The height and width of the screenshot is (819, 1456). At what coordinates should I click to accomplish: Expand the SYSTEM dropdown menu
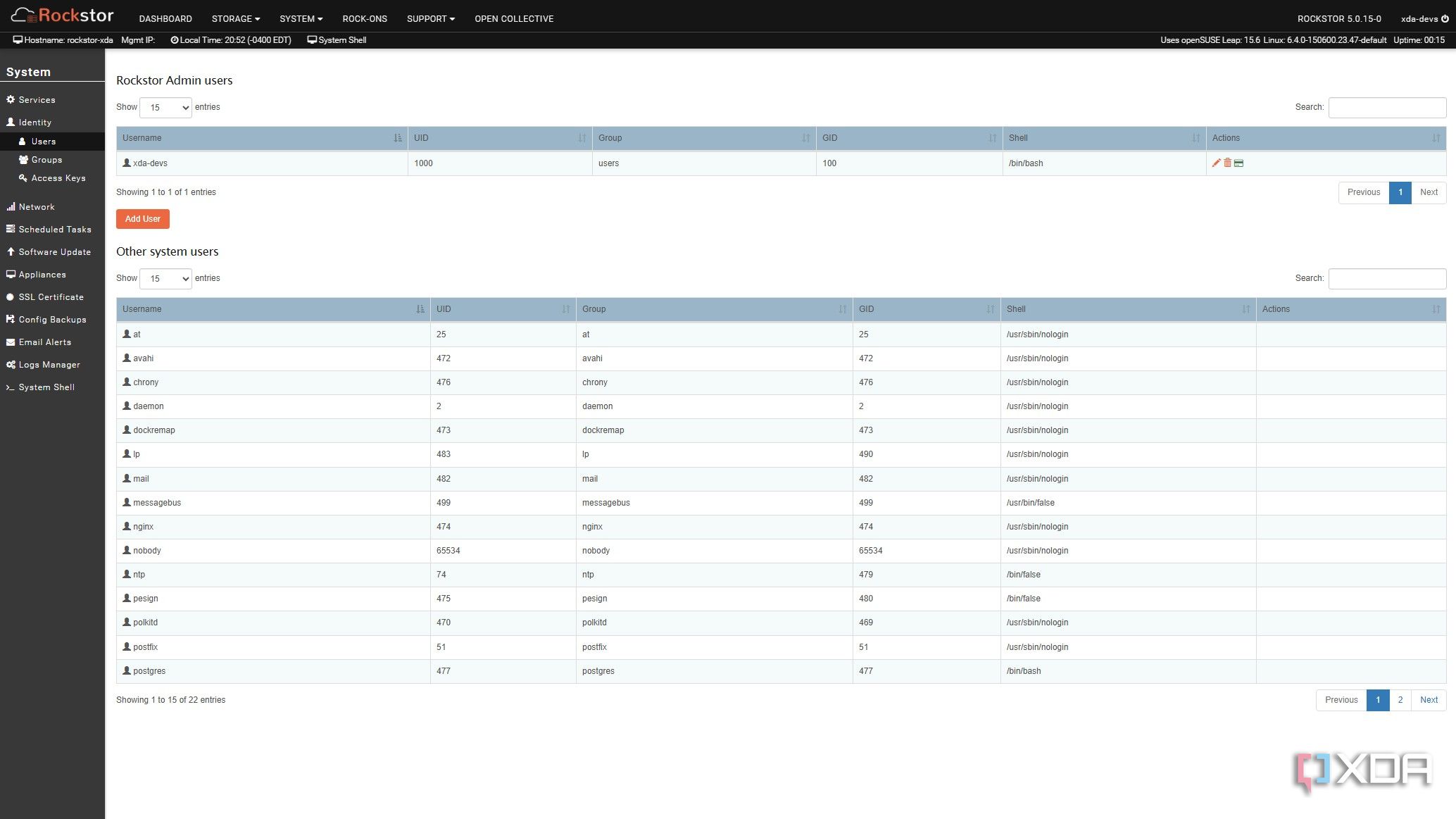[301, 19]
